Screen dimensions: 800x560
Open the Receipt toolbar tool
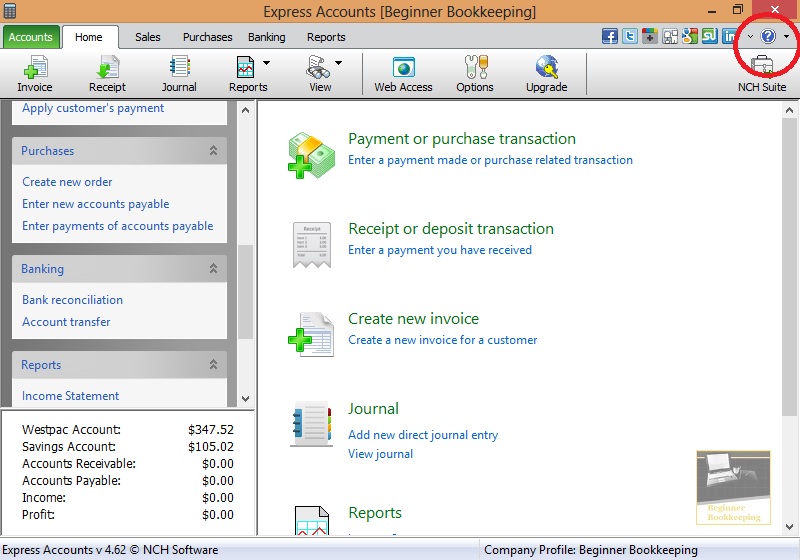click(x=107, y=67)
